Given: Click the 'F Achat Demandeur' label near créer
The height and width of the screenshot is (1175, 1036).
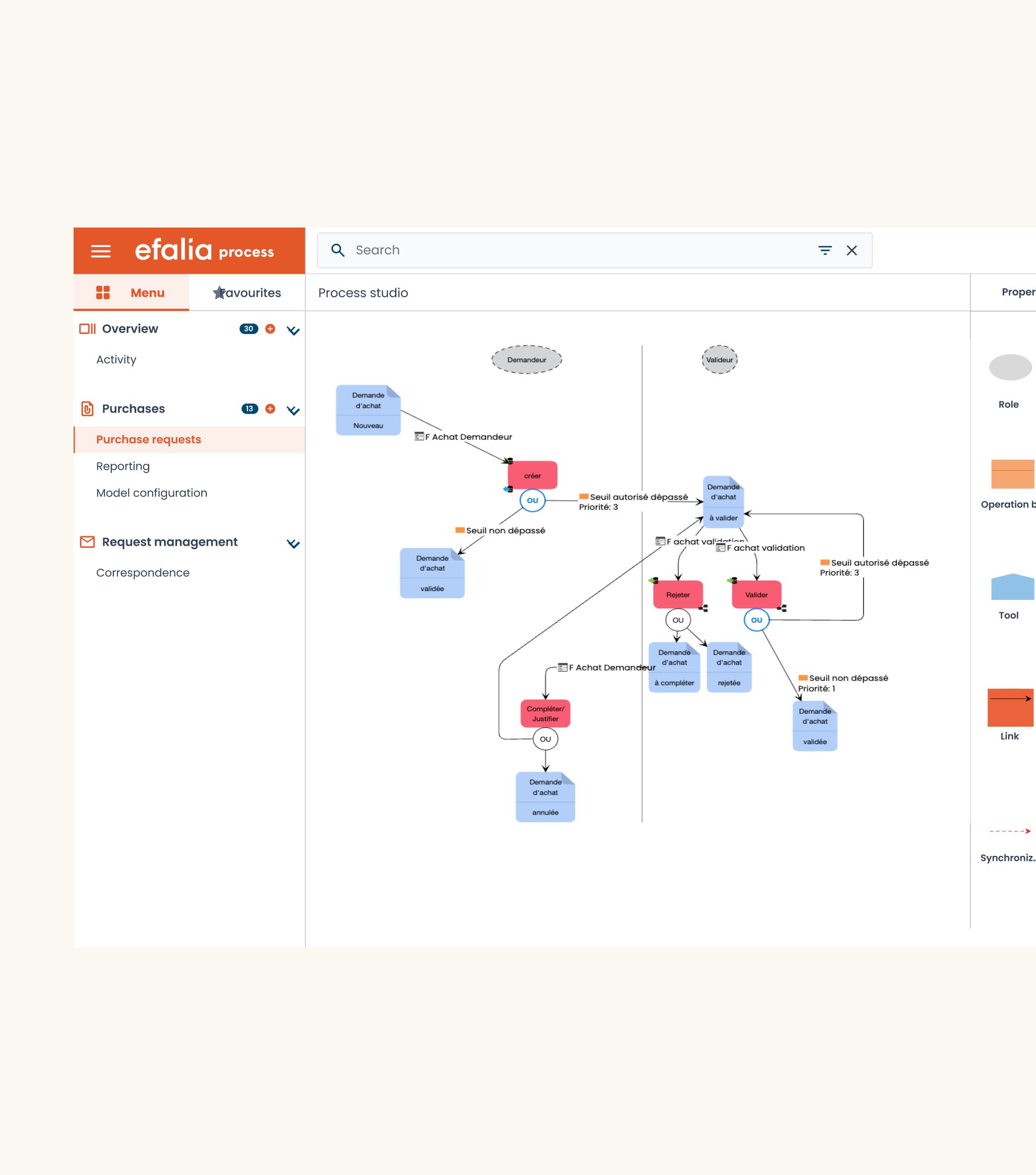Looking at the screenshot, I should pyautogui.click(x=463, y=437).
